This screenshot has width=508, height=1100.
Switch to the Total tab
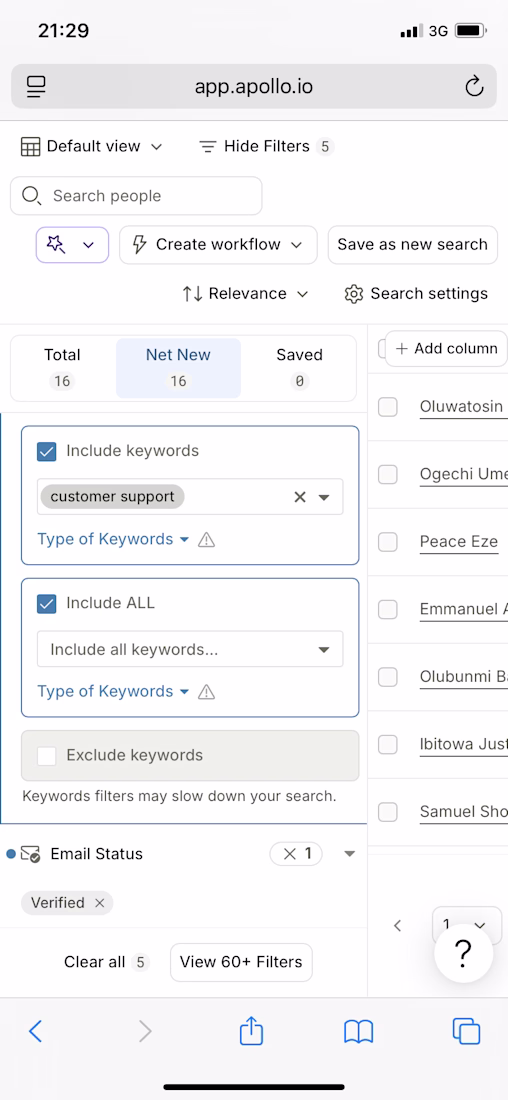(62, 367)
